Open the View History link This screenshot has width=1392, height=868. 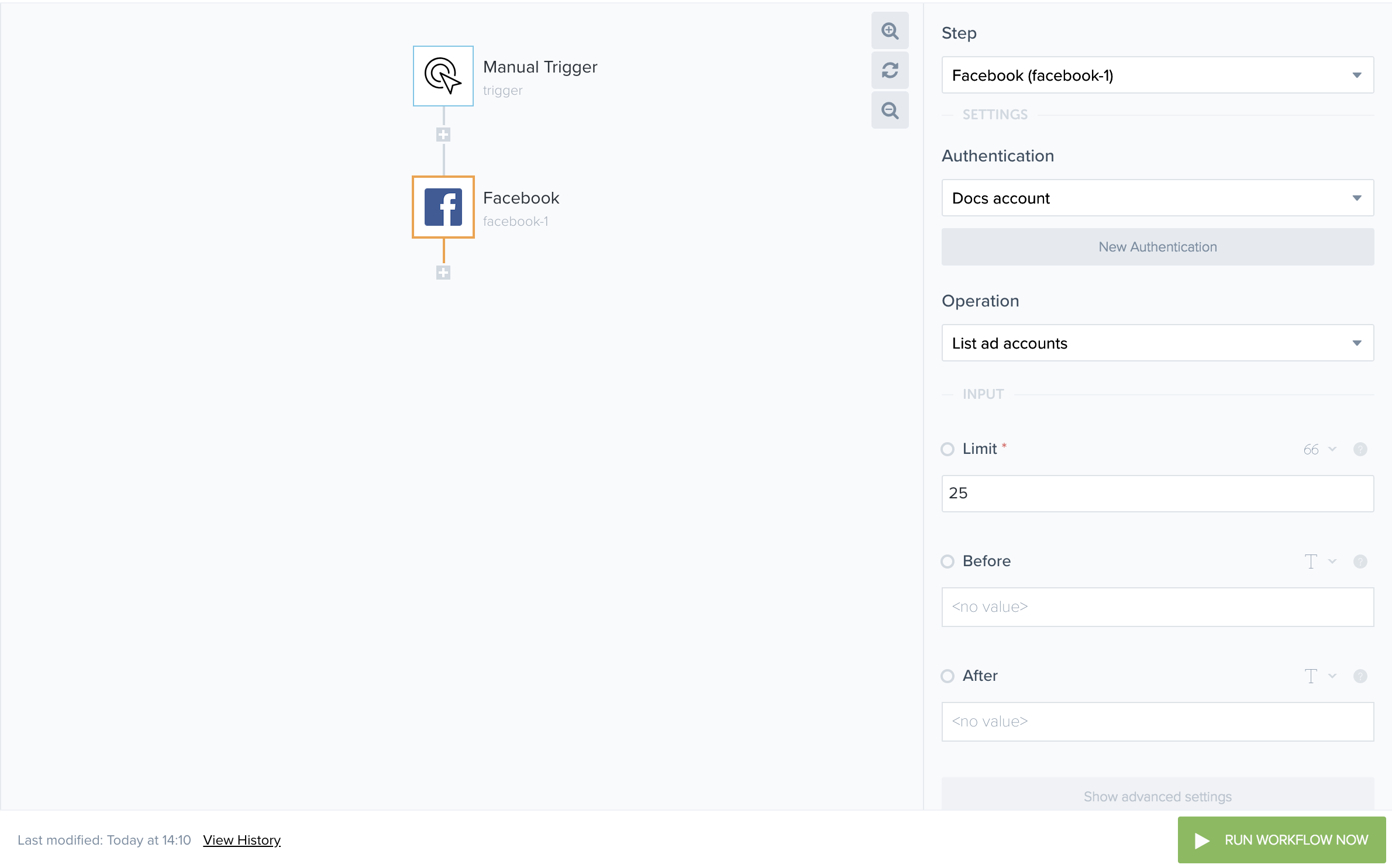pyautogui.click(x=242, y=840)
